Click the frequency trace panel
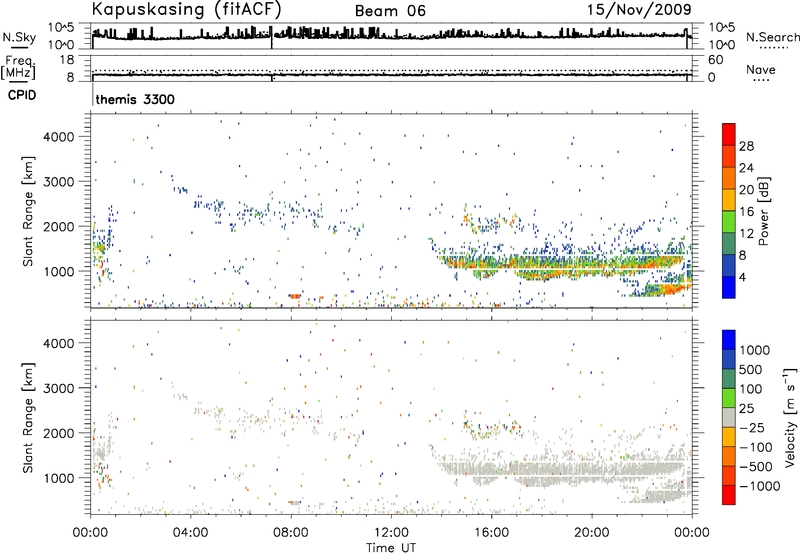800x554 pixels. (391, 68)
